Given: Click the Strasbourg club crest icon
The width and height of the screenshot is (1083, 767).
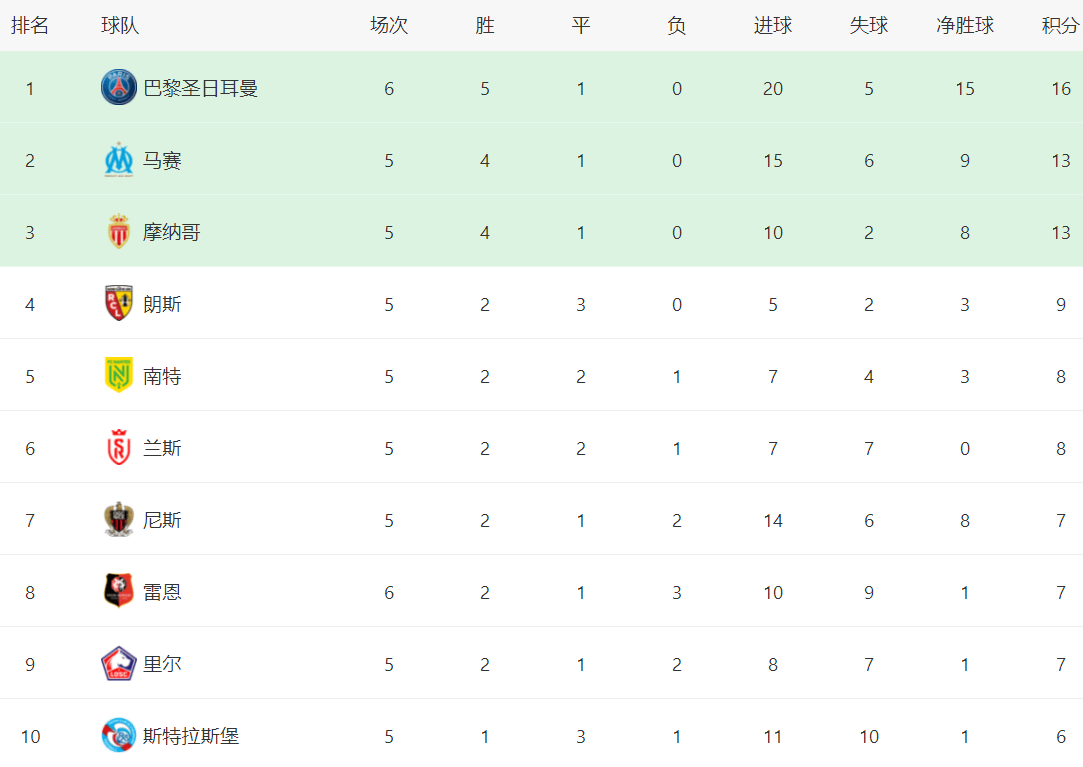Looking at the screenshot, I should [x=119, y=736].
